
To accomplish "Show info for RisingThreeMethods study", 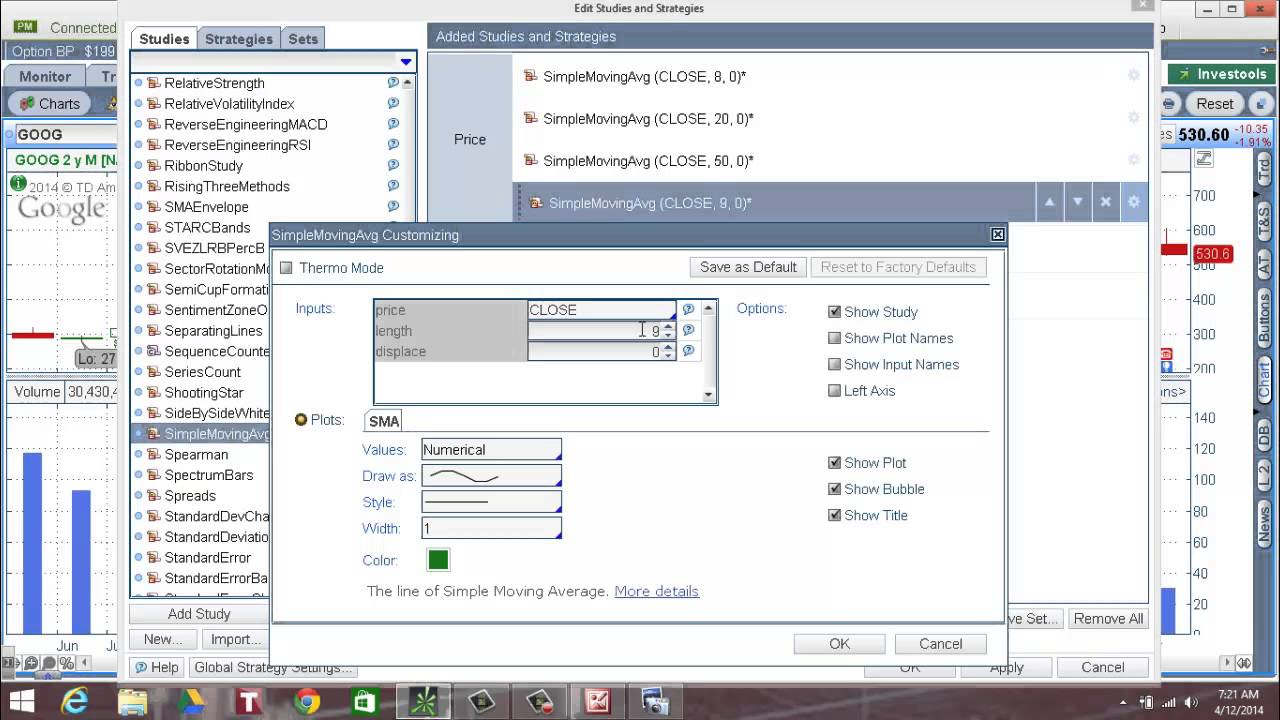I will [x=393, y=186].
